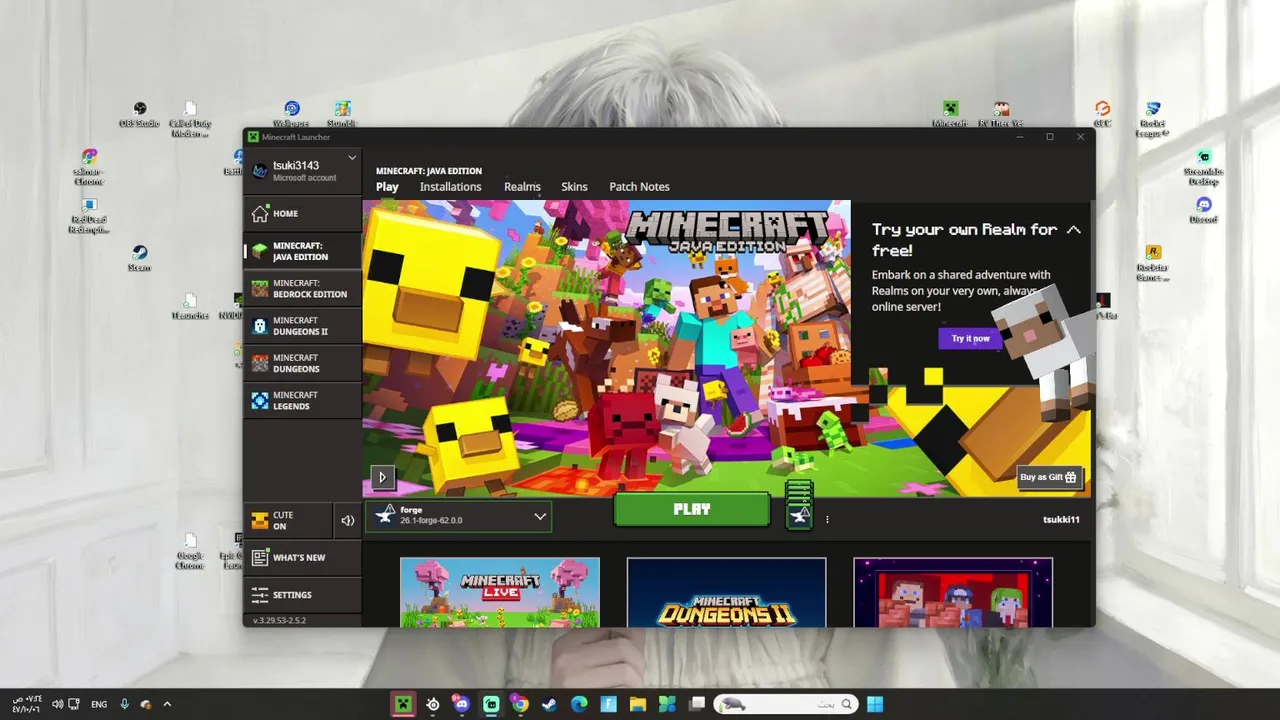This screenshot has height=720, width=1280.
Task: Open Minecraft Dungeons in sidebar
Action: 302,363
